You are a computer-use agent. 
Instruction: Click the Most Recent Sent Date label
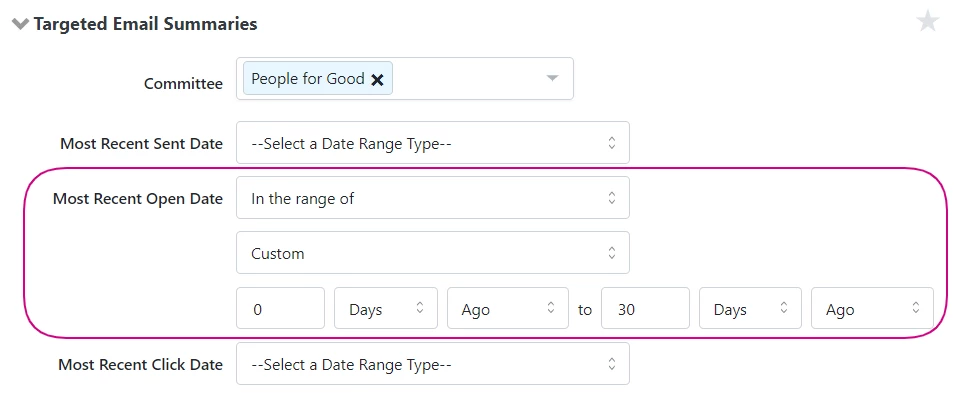(141, 143)
